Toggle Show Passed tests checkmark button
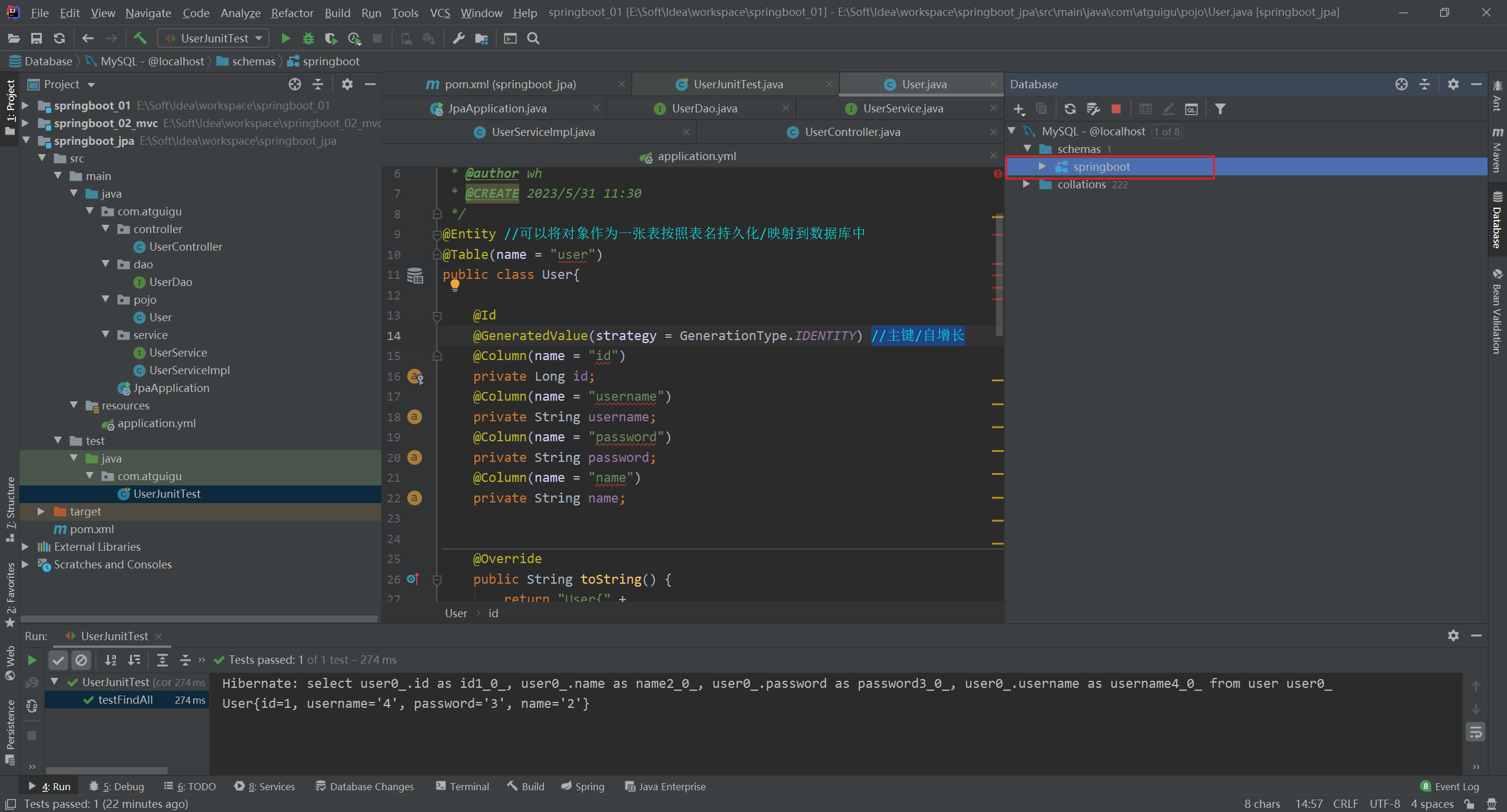This screenshot has height=812, width=1507. pyautogui.click(x=58, y=660)
